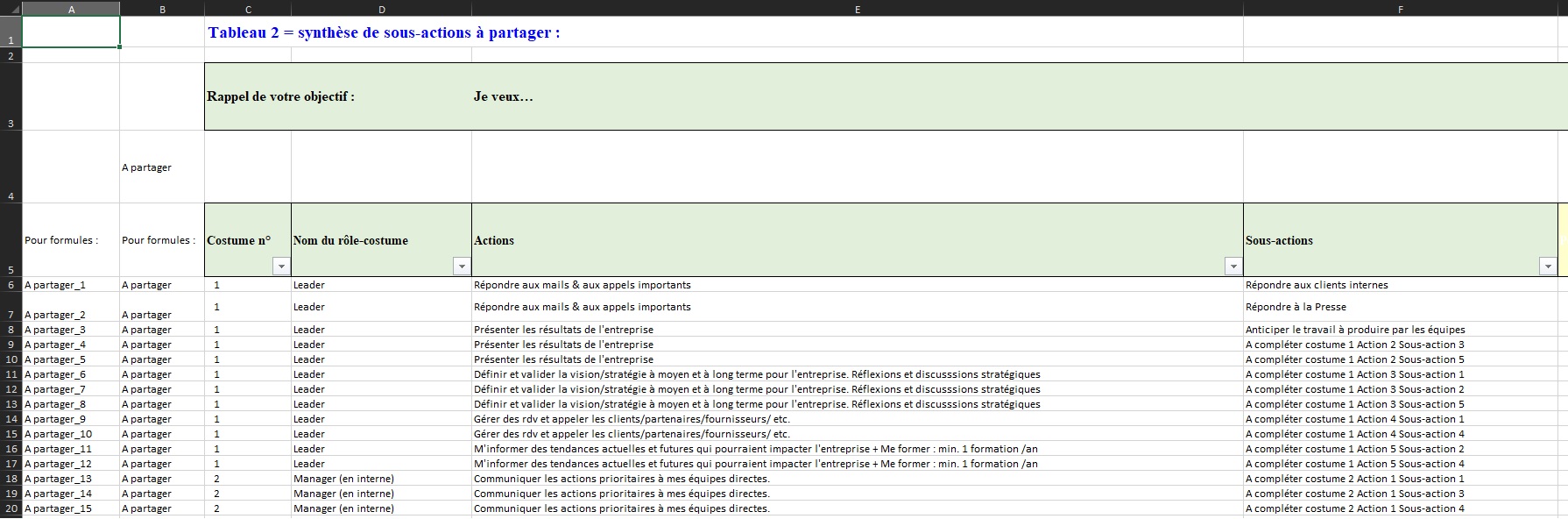Viewport: 1568px width, 519px height.
Task: Select cell 'Répondre aux clients internes'
Action: point(1401,285)
